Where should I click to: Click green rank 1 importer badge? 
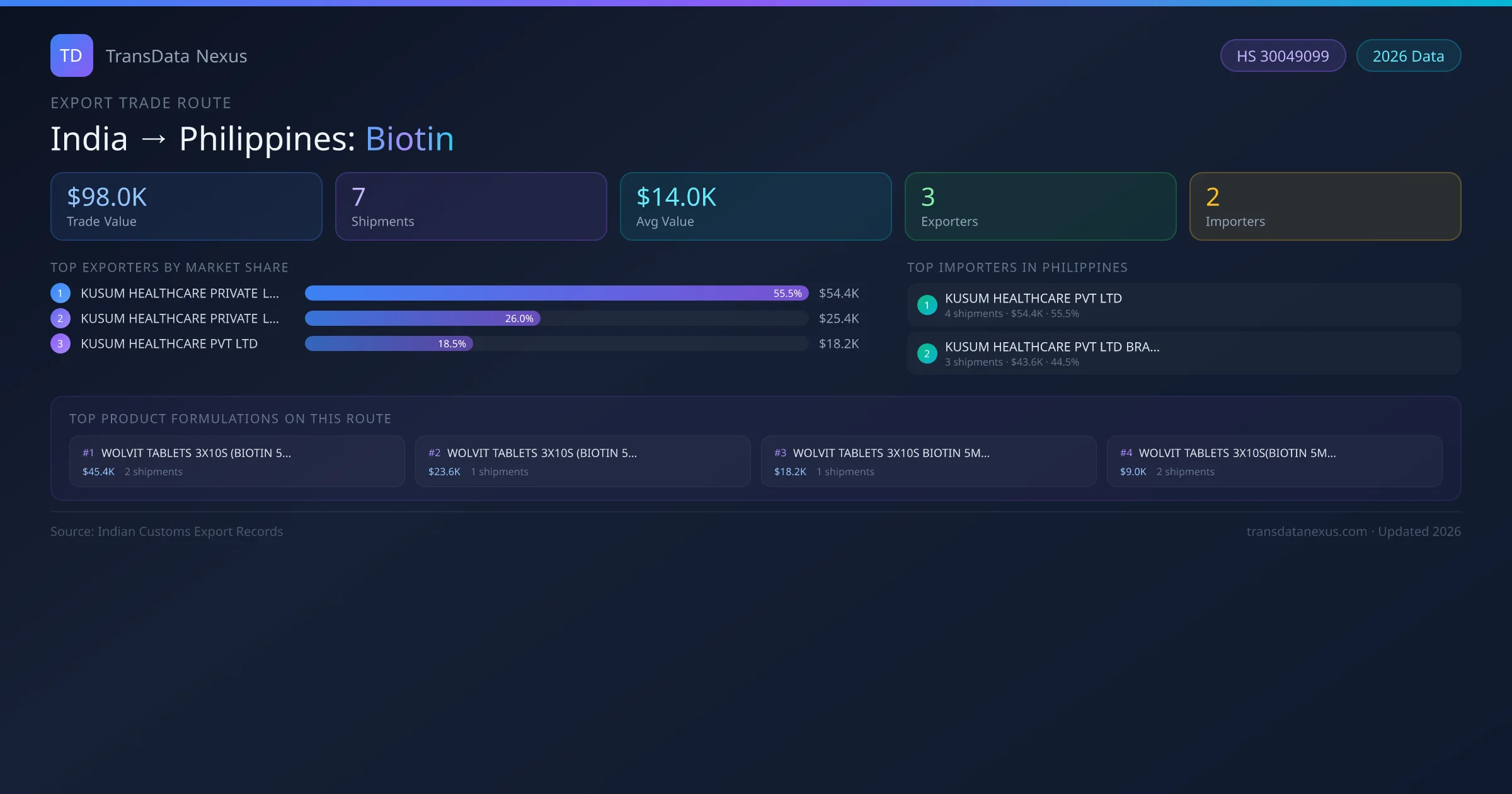pyautogui.click(x=927, y=305)
